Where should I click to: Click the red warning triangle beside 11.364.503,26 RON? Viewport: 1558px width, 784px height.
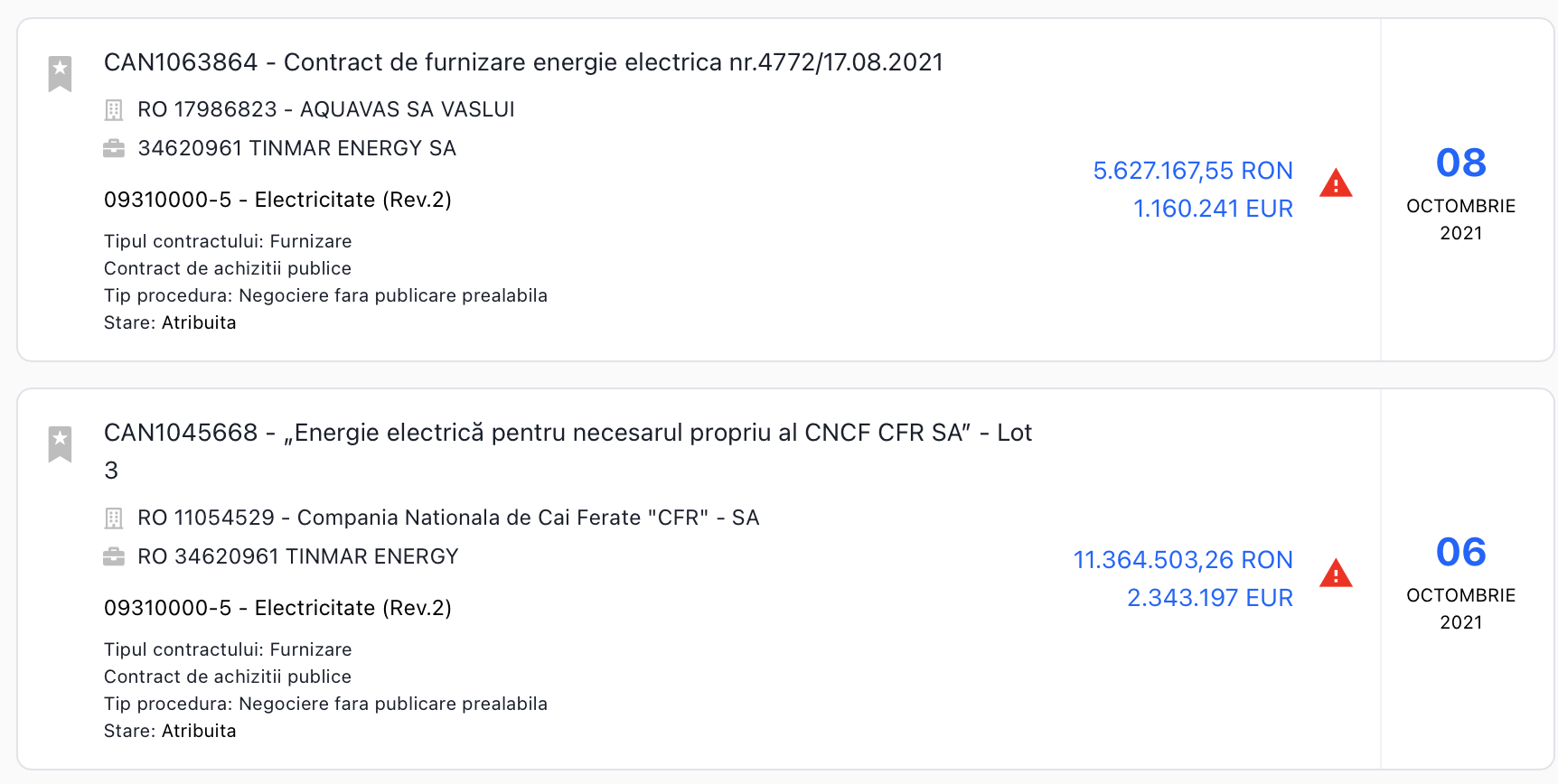point(1335,574)
